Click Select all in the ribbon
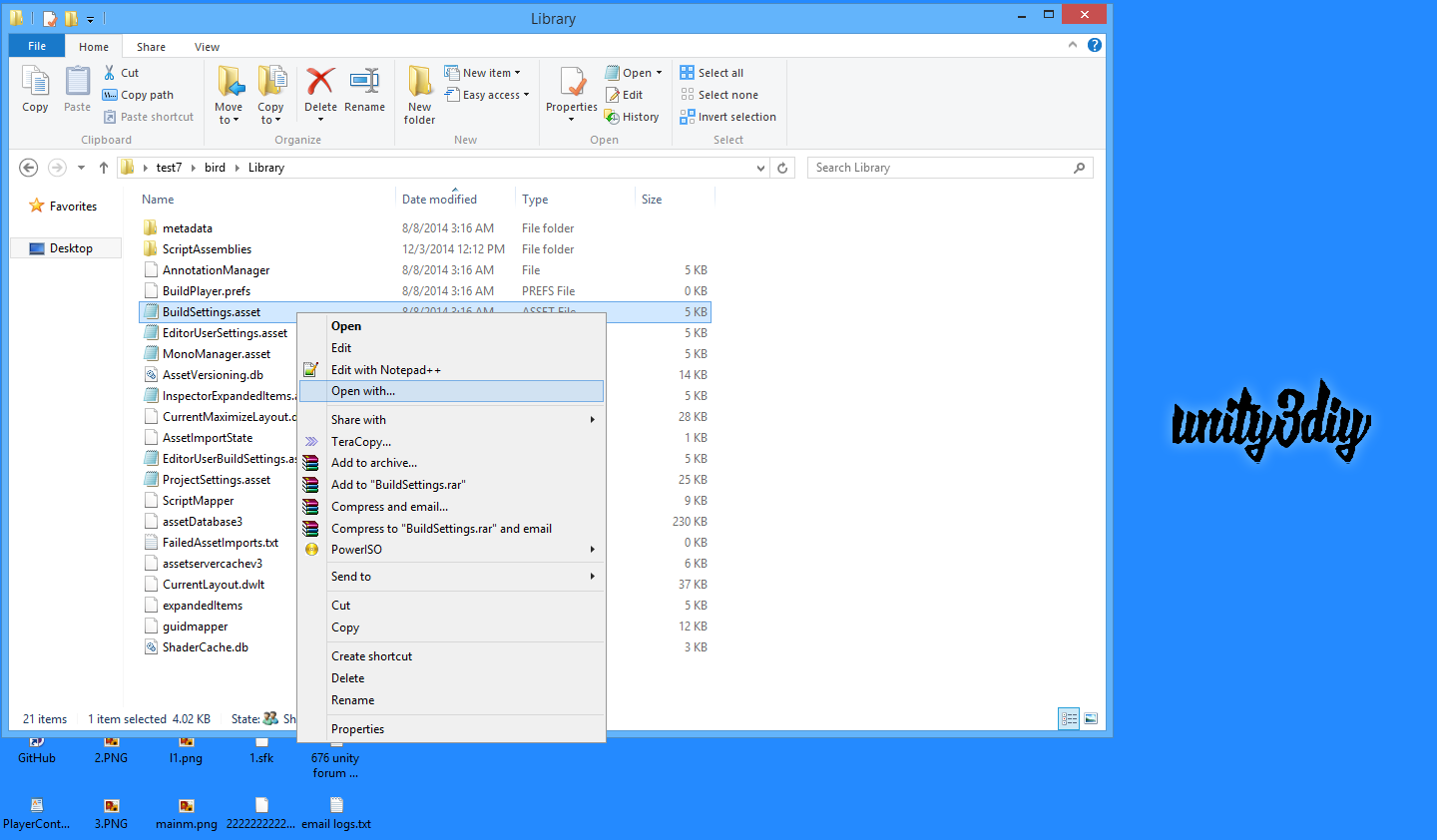Screen dimensions: 1437x840 [712, 73]
